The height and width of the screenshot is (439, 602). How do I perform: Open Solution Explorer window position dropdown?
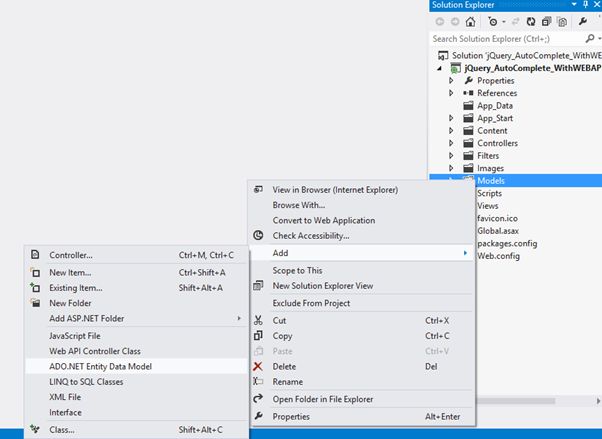coord(574,5)
